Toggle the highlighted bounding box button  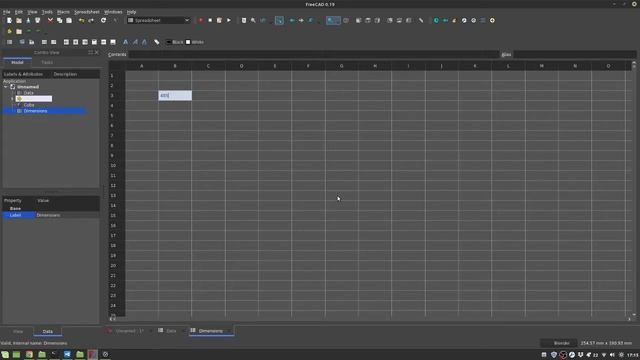click(279, 20)
